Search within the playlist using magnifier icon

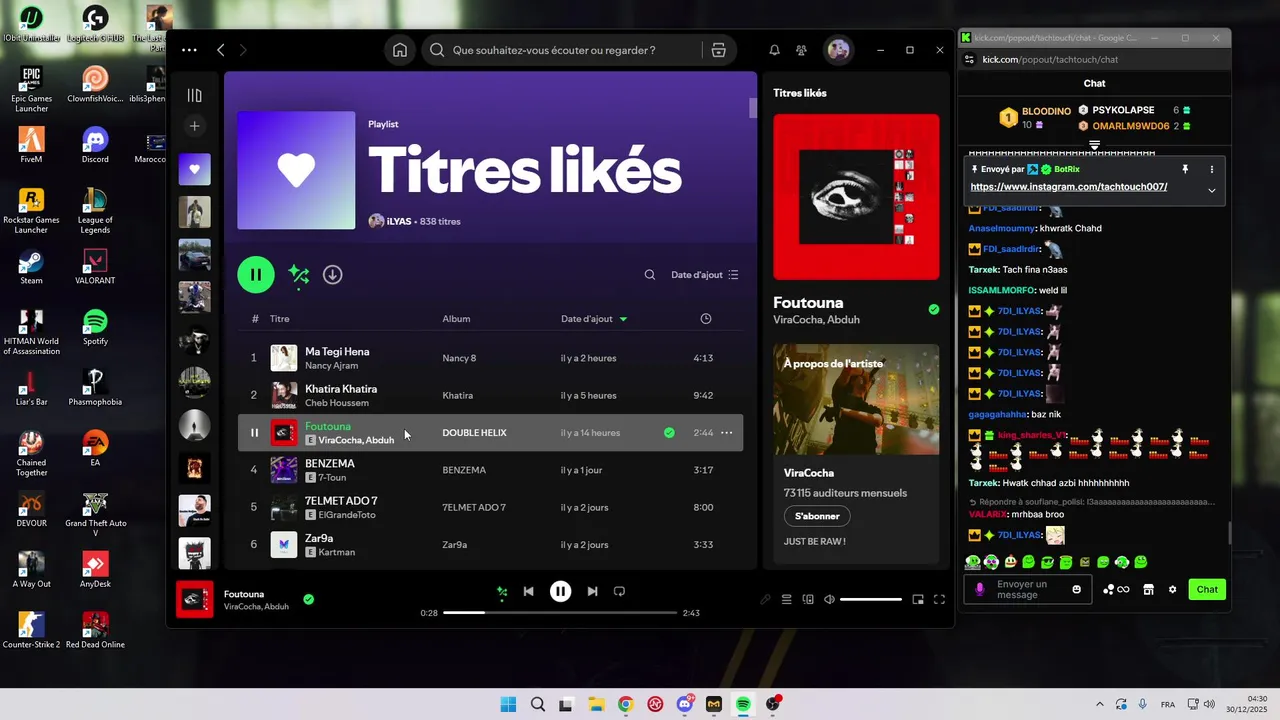click(650, 275)
